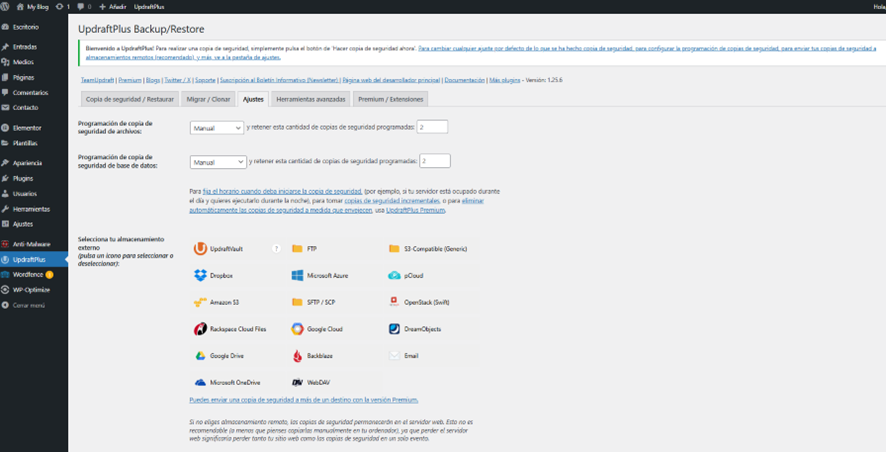Pick the DreamObjects storage icon
886x452 pixels.
[394, 329]
